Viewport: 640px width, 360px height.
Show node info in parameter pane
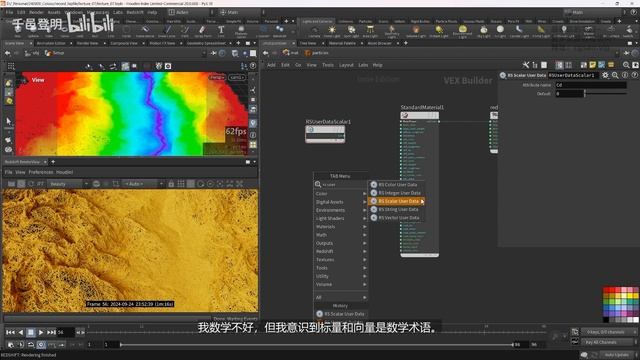[x=625, y=75]
